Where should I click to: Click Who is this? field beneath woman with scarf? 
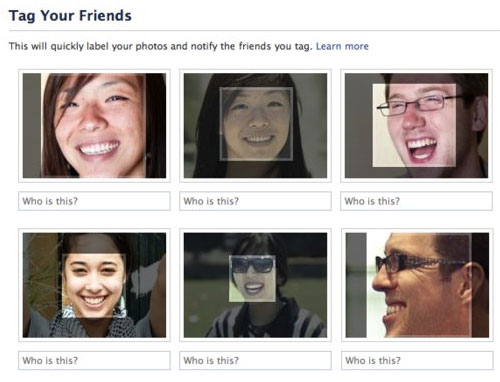click(94, 360)
